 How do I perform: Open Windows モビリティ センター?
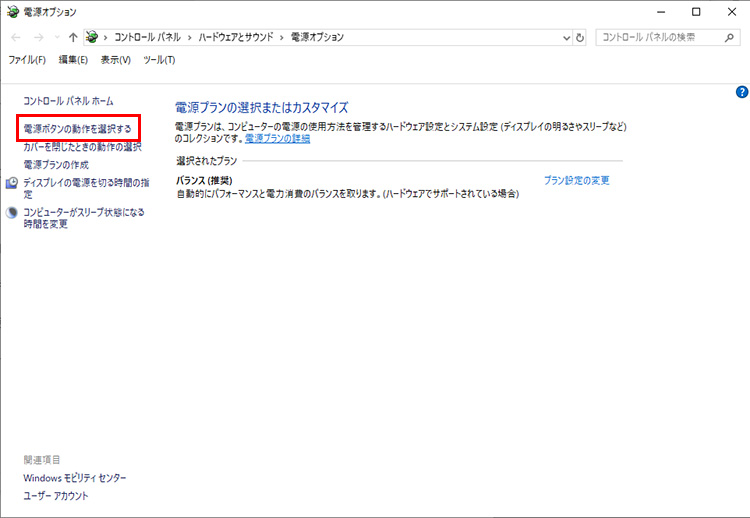(x=75, y=478)
